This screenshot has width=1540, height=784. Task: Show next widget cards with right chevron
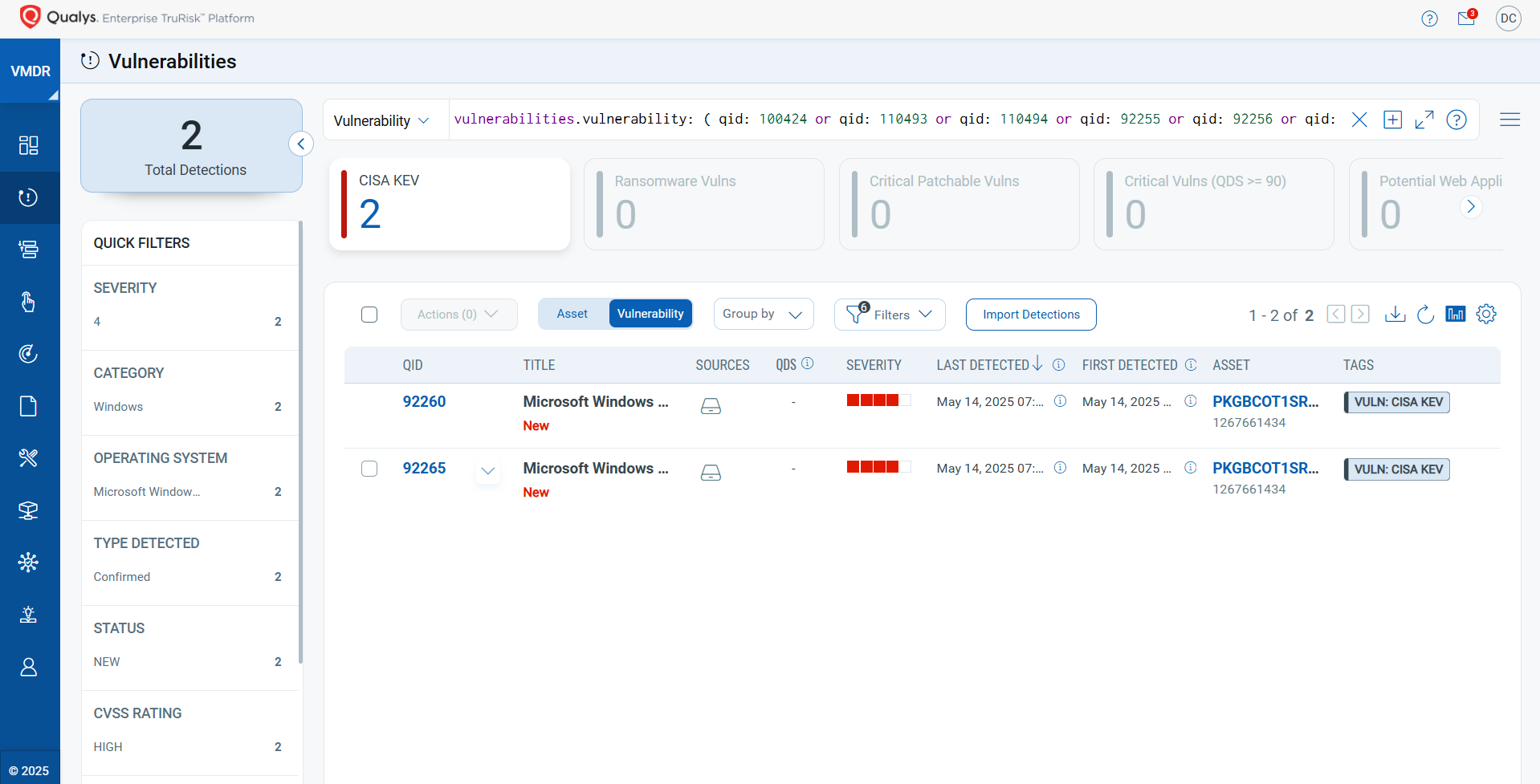tap(1471, 206)
